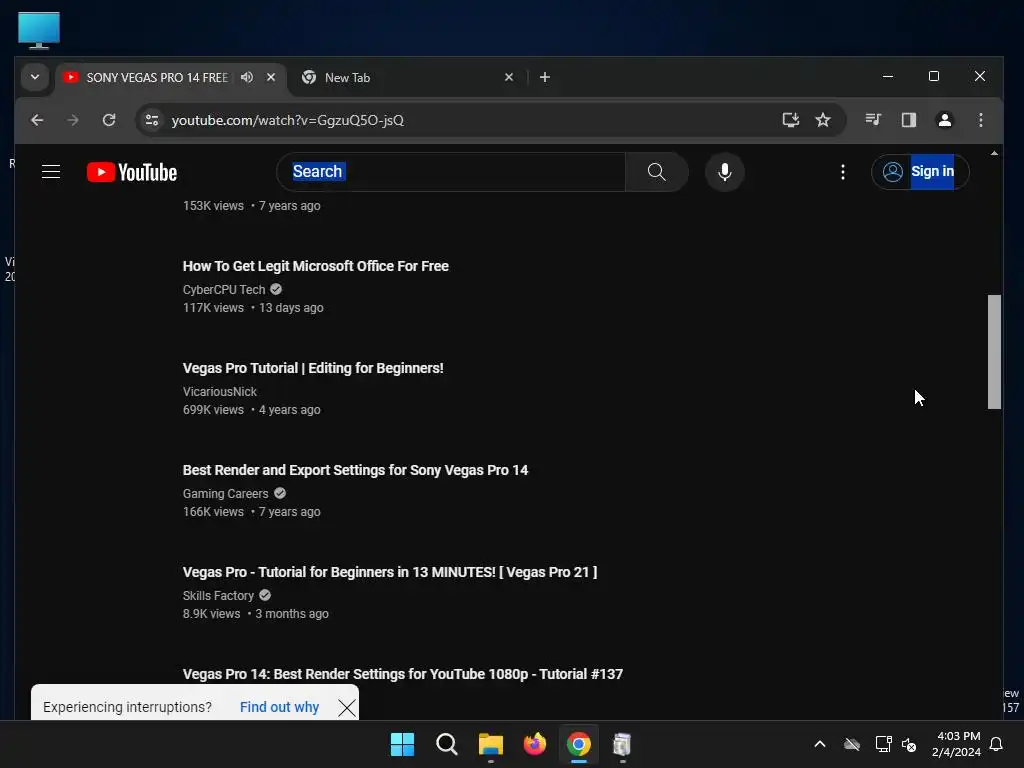Screen dimensions: 1024x768
Task: Mute the tab audio speaker icon
Action: tap(247, 77)
